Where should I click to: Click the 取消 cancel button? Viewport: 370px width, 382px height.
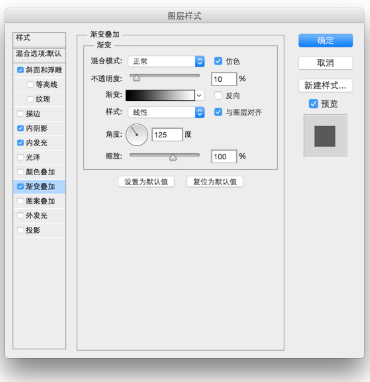pos(326,63)
